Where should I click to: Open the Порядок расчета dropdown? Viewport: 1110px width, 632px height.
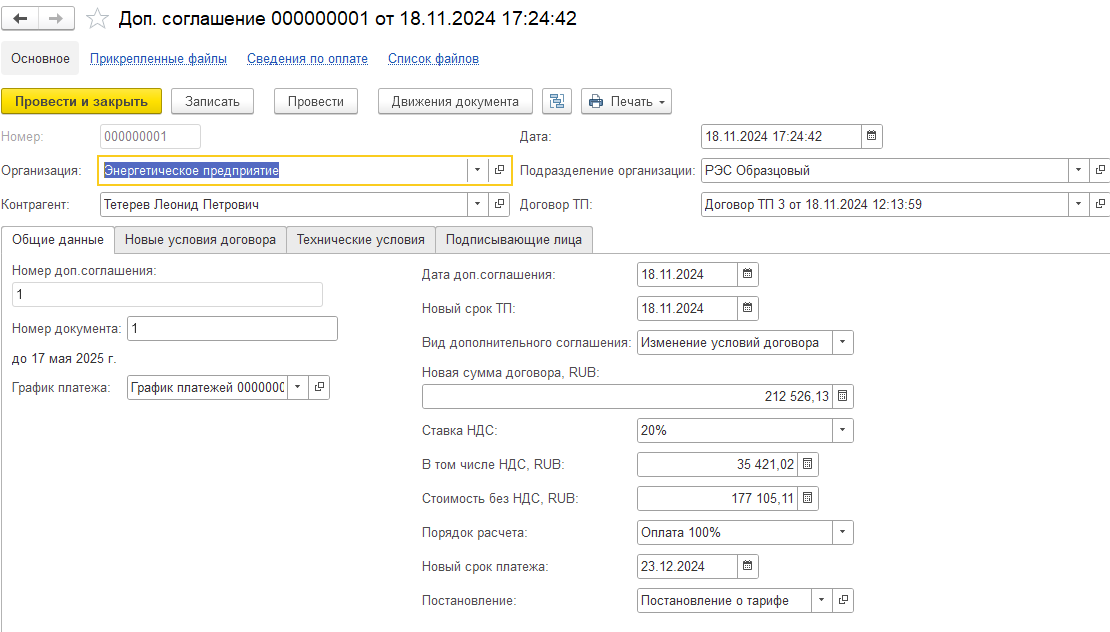click(842, 532)
